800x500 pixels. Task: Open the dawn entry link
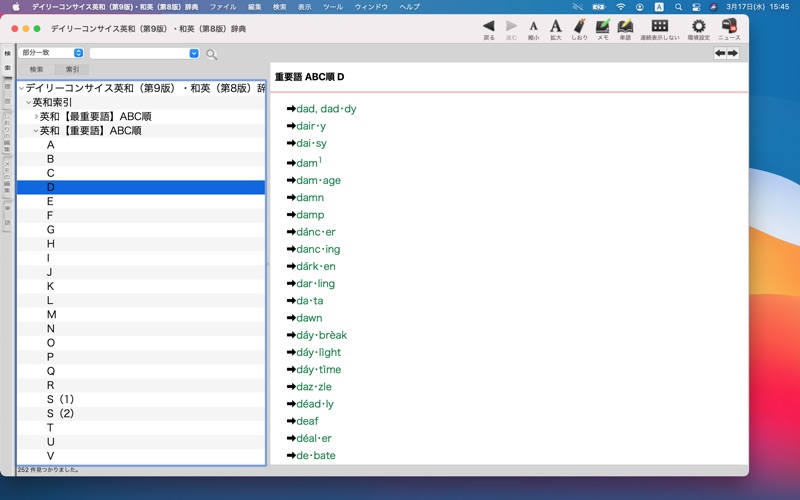[x=309, y=318]
